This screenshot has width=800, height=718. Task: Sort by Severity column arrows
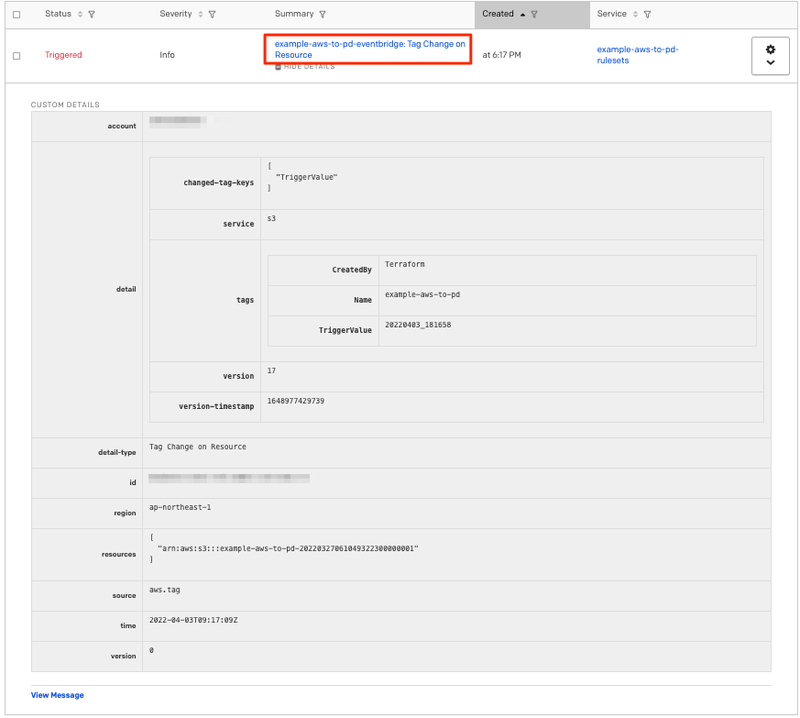point(201,14)
